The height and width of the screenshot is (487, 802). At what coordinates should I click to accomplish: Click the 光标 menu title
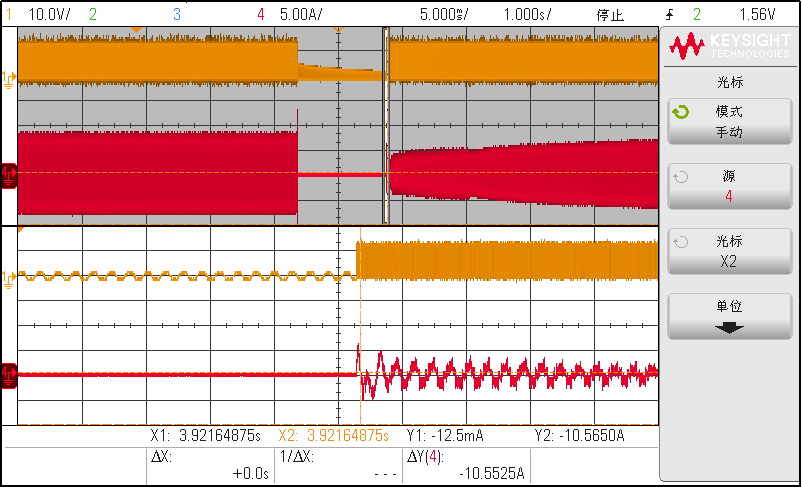729,82
